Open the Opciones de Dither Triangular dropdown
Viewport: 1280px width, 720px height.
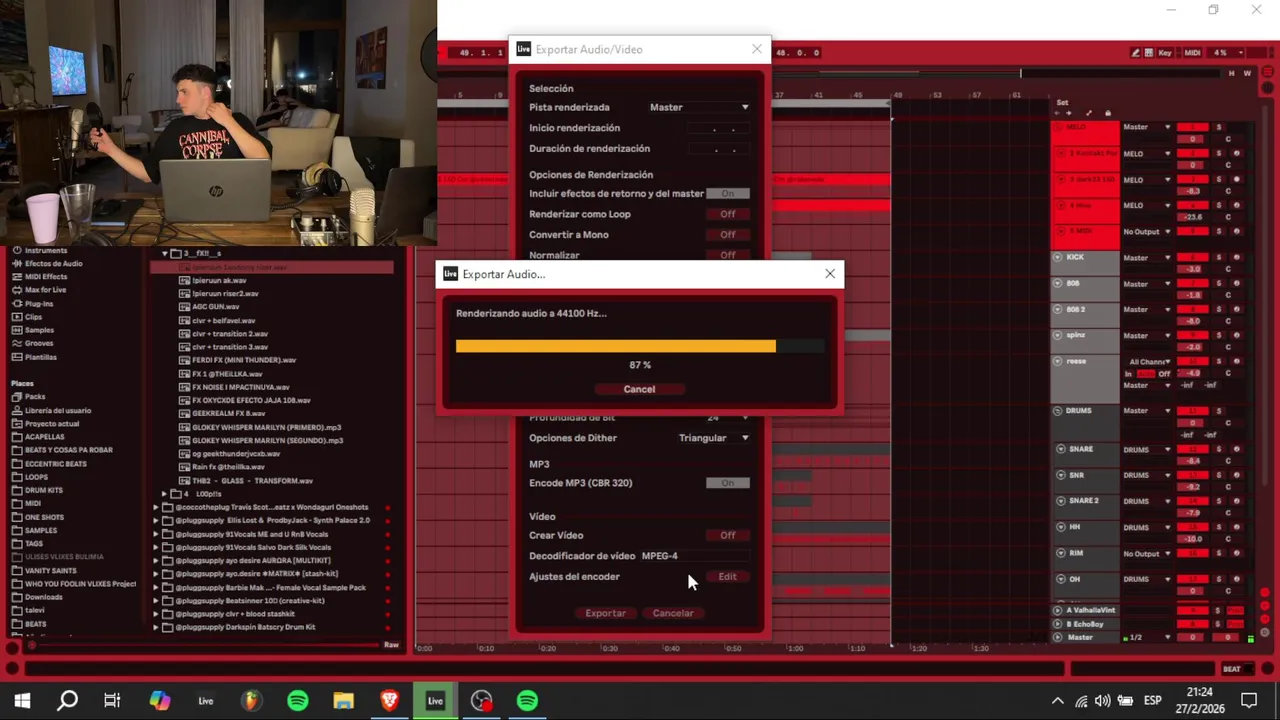click(x=713, y=438)
